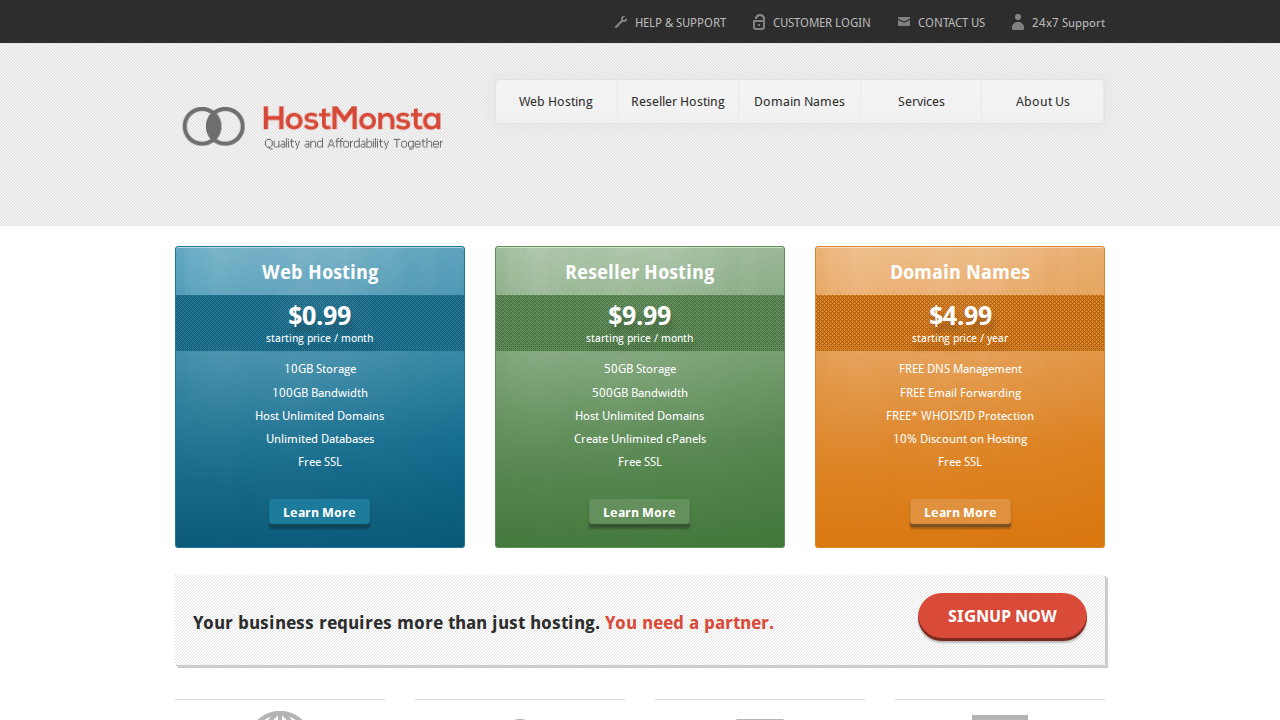Screen dimensions: 1280x720
Task: Open the HELP & SUPPORT link
Action: pos(680,22)
